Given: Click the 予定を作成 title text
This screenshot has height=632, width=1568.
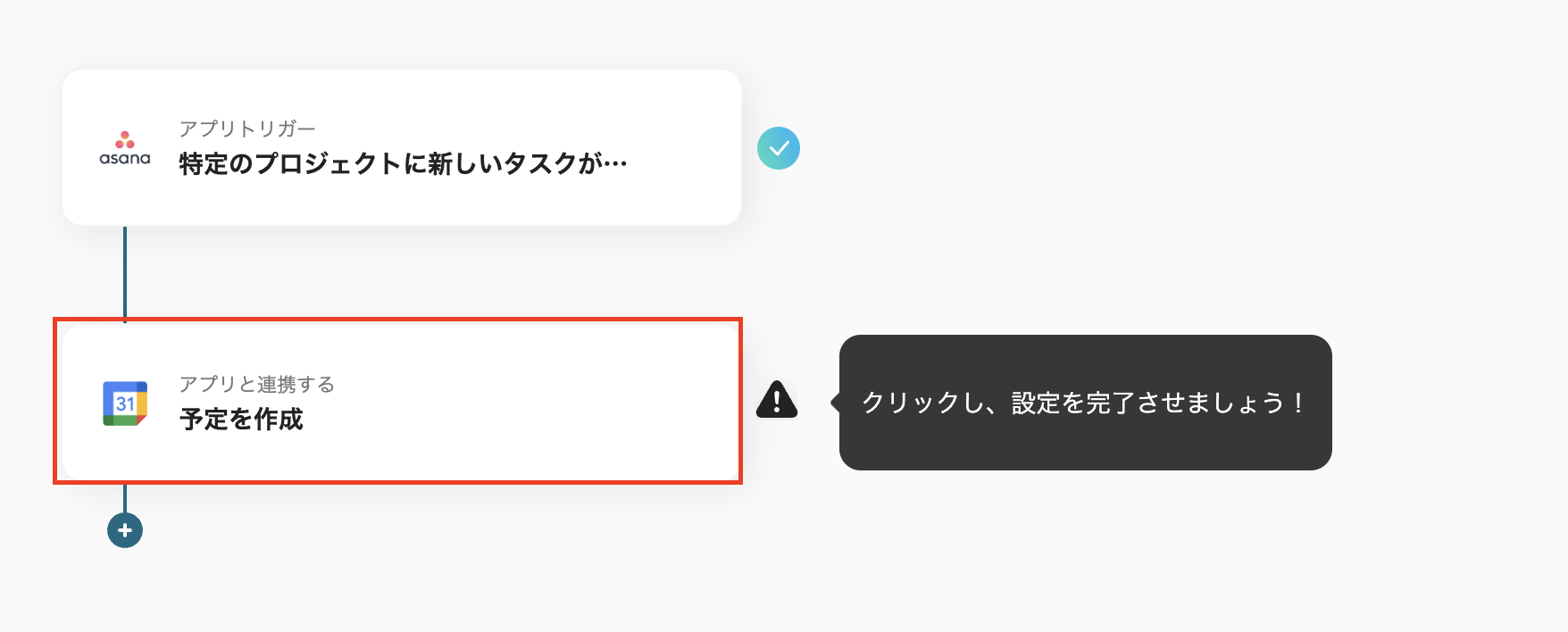Looking at the screenshot, I should tap(243, 419).
